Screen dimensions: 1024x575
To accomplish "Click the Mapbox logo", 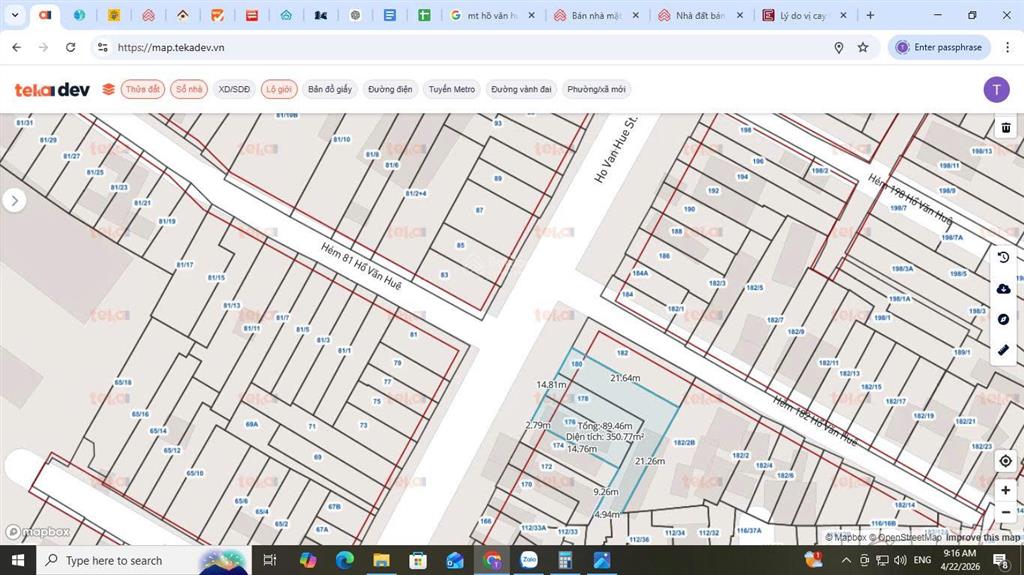I will [38, 532].
